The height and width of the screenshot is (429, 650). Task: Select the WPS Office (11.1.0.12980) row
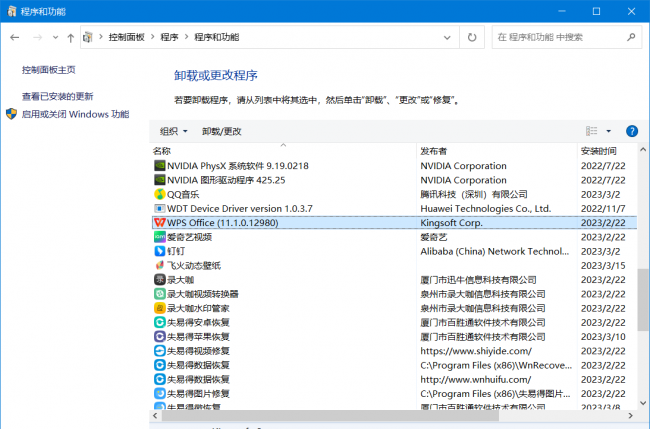point(394,223)
